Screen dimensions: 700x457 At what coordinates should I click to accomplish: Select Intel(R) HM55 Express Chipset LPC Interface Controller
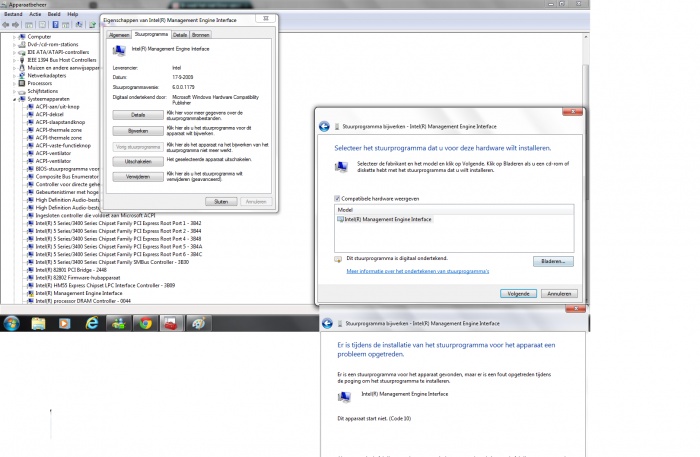point(105,285)
